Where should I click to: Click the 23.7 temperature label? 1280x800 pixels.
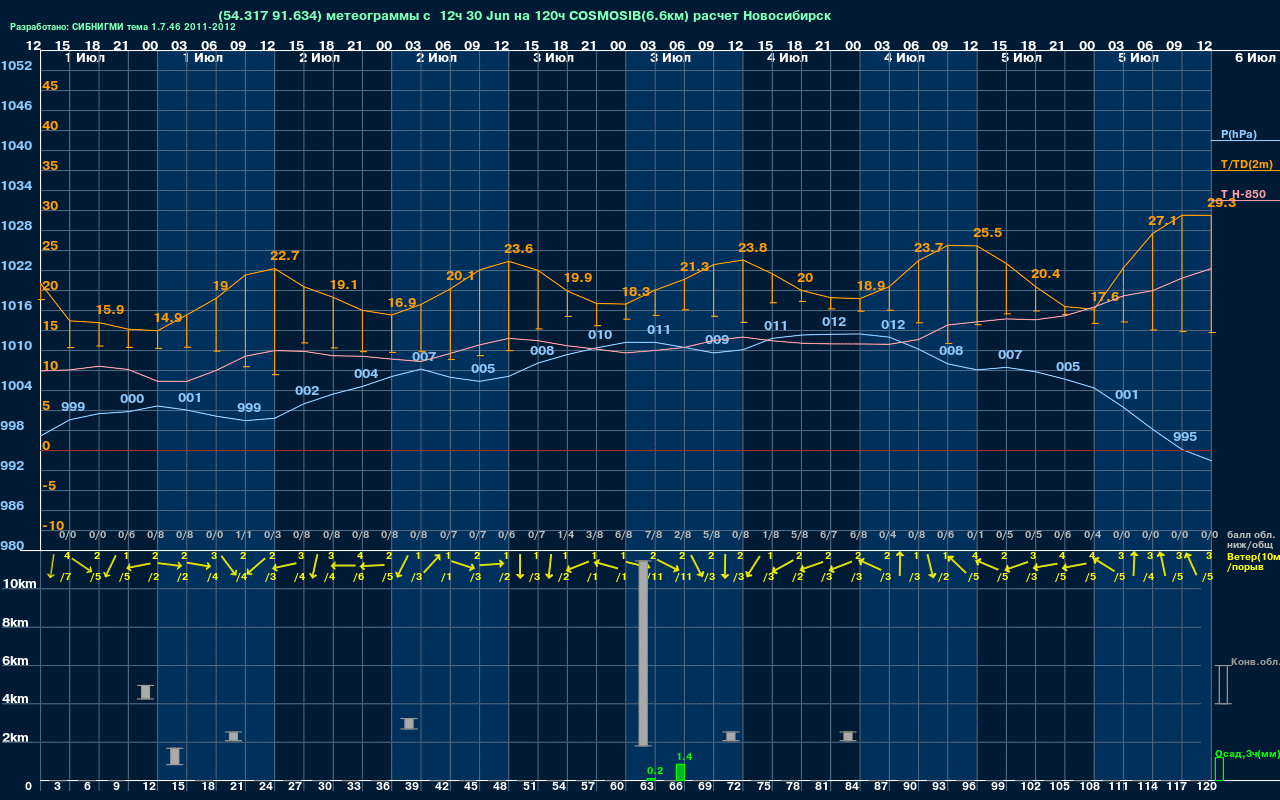pos(929,248)
